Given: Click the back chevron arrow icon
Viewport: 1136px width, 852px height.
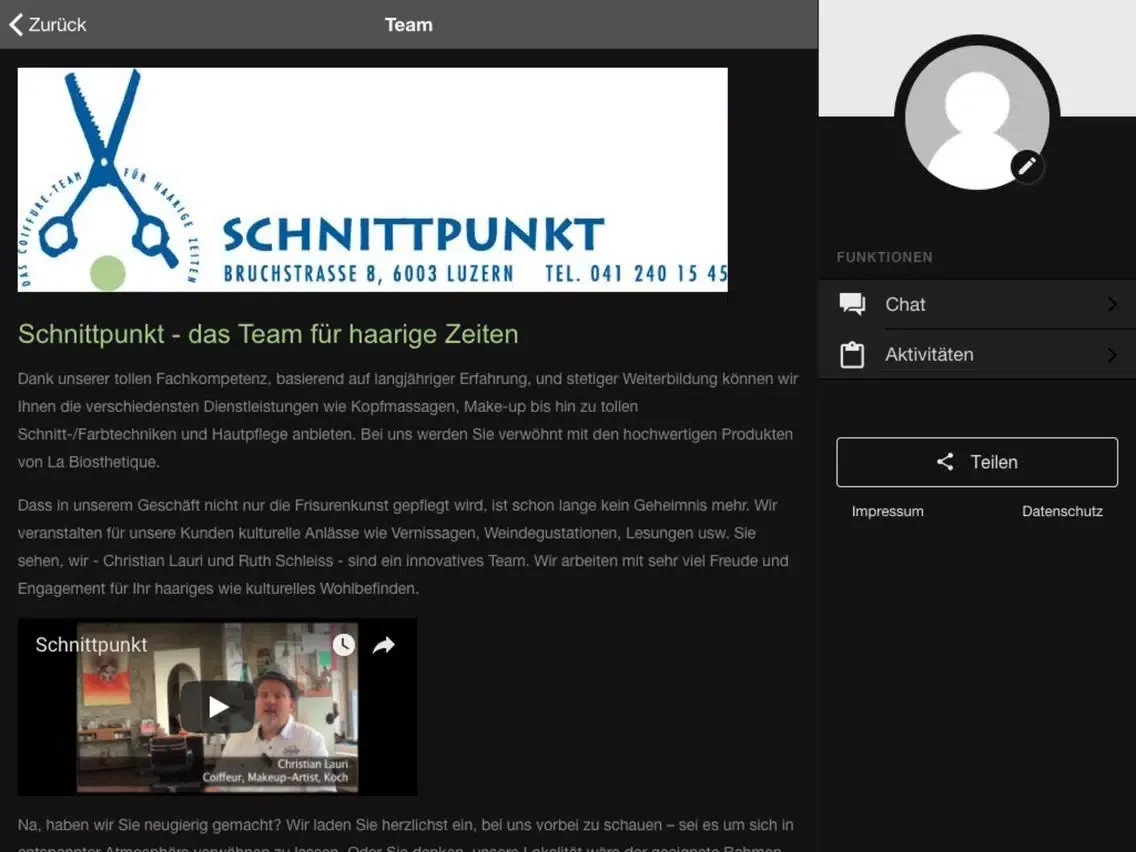Looking at the screenshot, I should coord(16,25).
